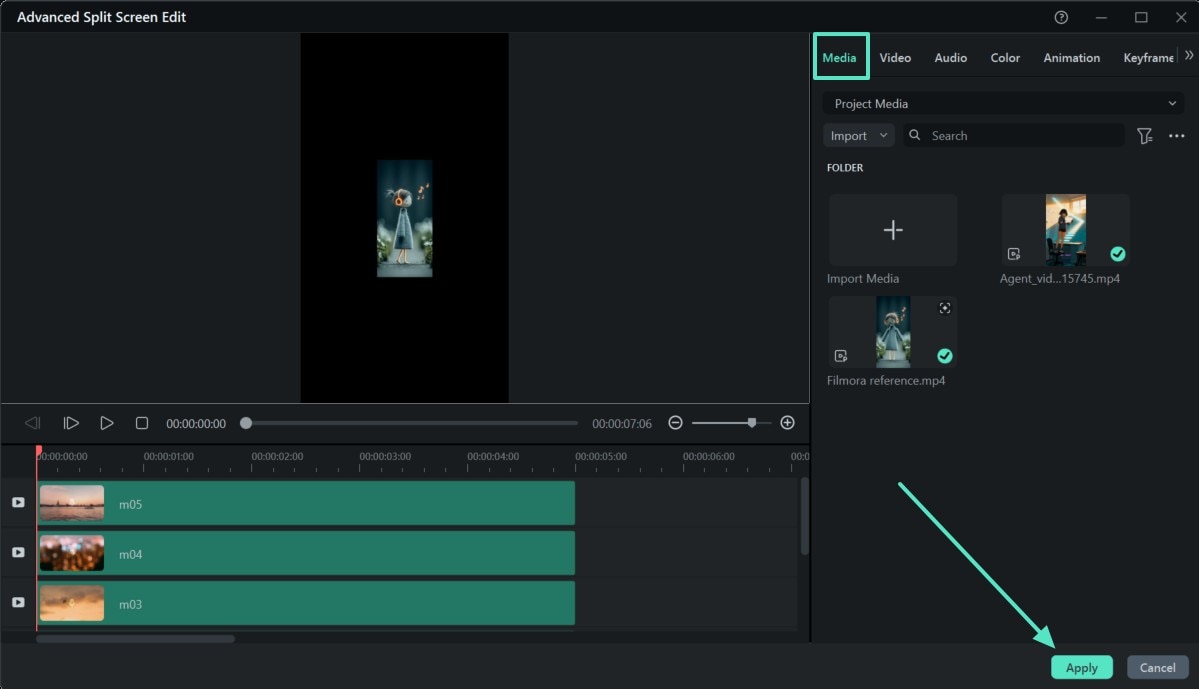
Task: Select the Keyframe tab
Action: pos(1148,57)
